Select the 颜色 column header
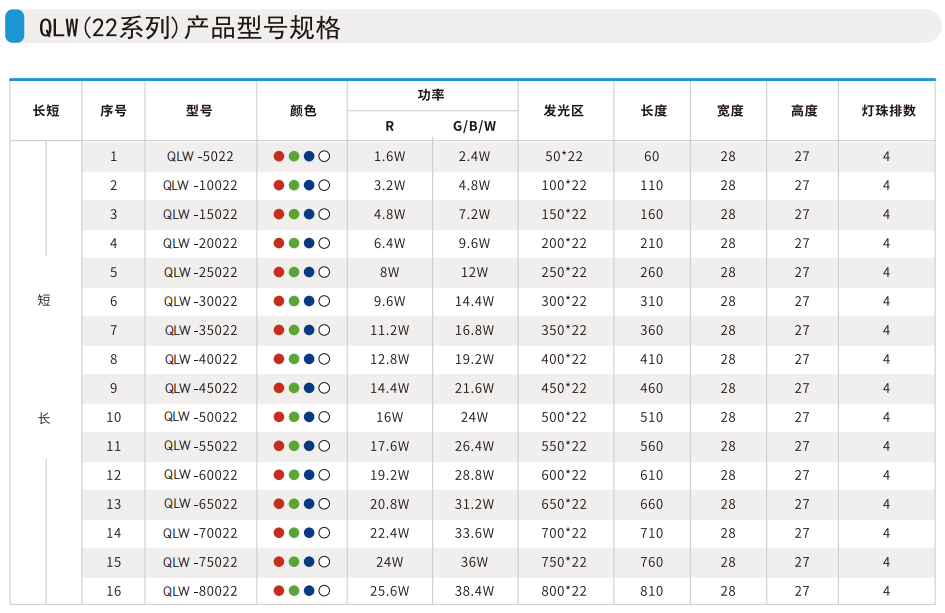945x613 pixels. (302, 111)
